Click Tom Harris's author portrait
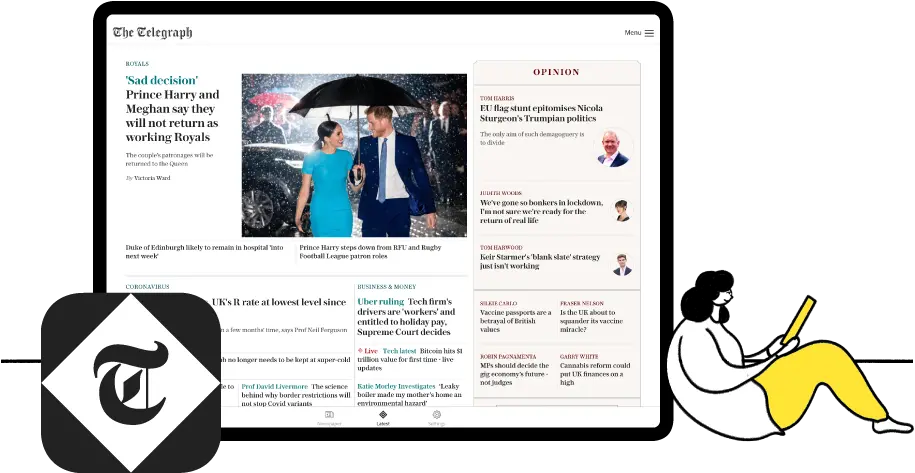915x473 pixels. (x=613, y=148)
